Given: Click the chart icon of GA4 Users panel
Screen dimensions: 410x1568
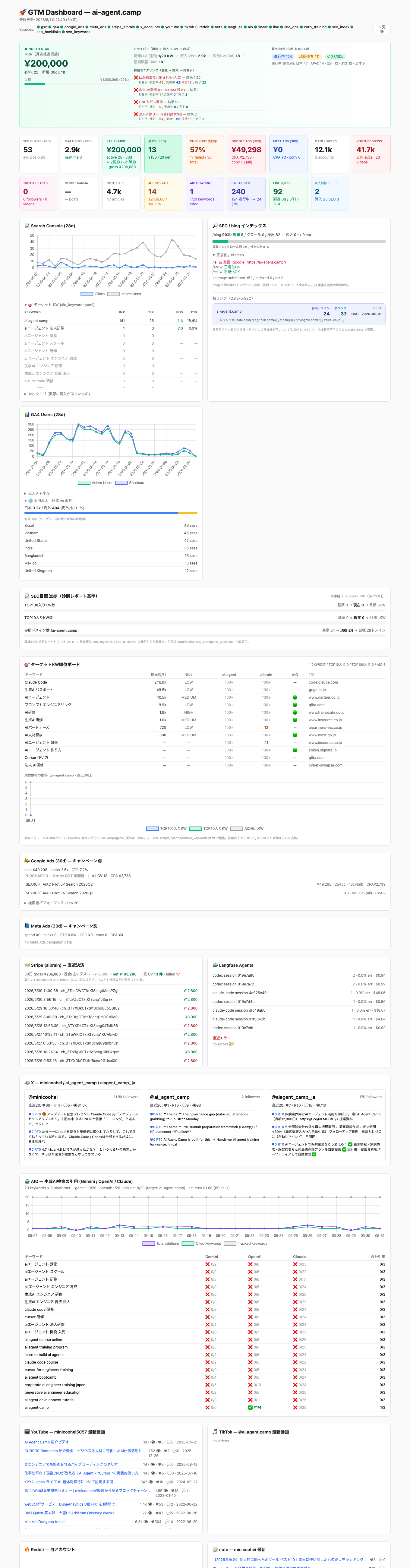Looking at the screenshot, I should pos(27,415).
